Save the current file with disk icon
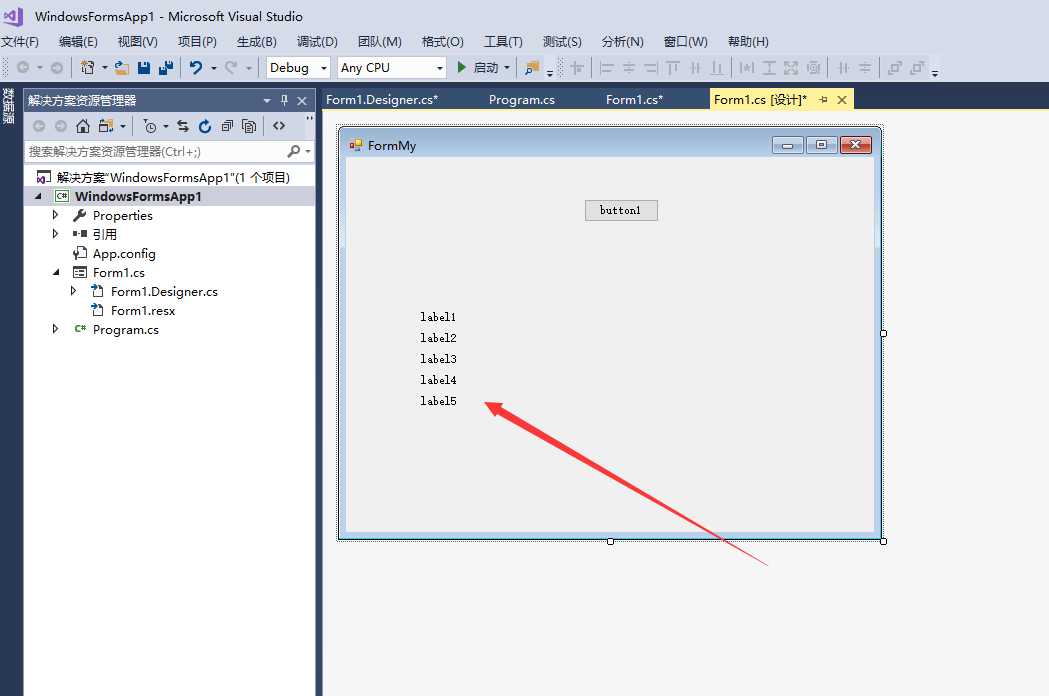Viewport: 1049px width, 696px height. click(144, 68)
